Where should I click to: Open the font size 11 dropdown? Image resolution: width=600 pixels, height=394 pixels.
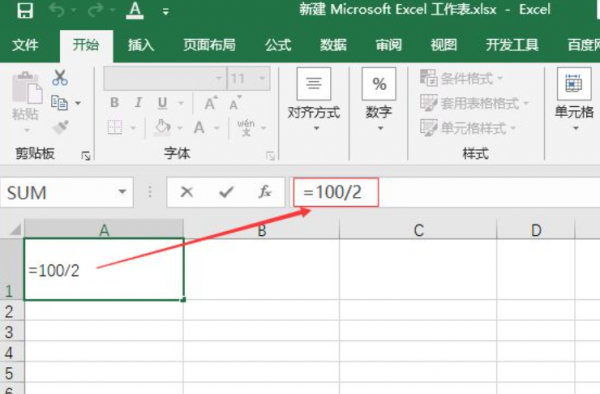click(262, 78)
